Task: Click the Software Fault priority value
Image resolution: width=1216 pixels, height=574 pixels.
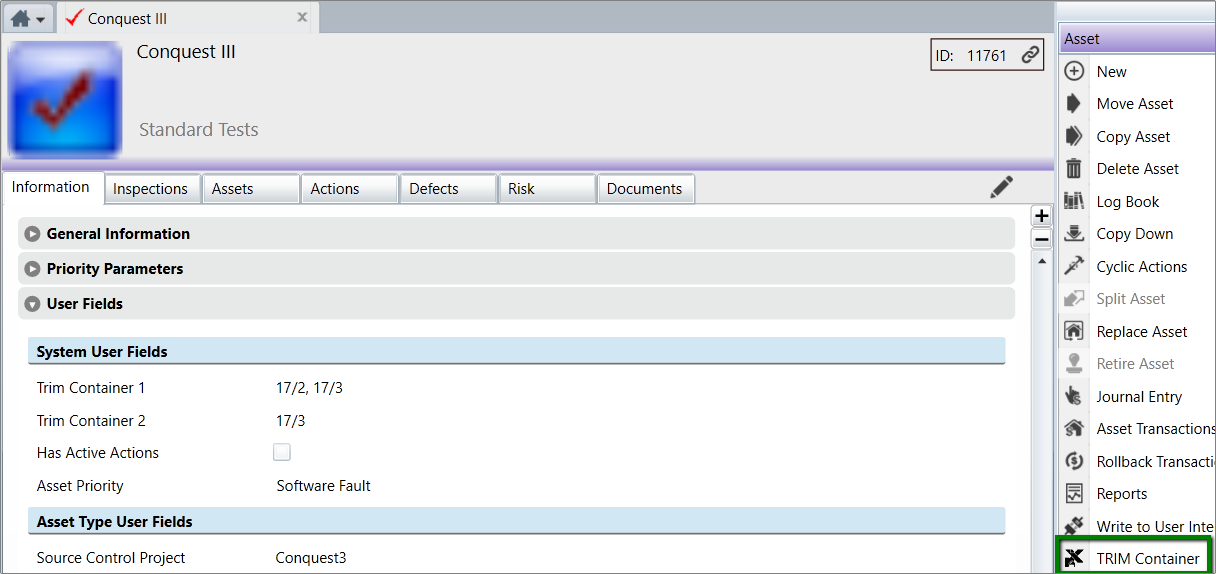Action: tap(323, 486)
